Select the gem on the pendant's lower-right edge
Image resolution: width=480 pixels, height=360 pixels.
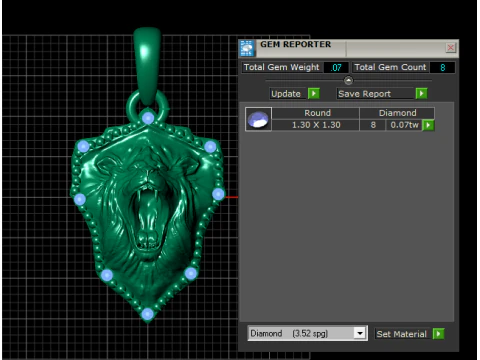191,273
